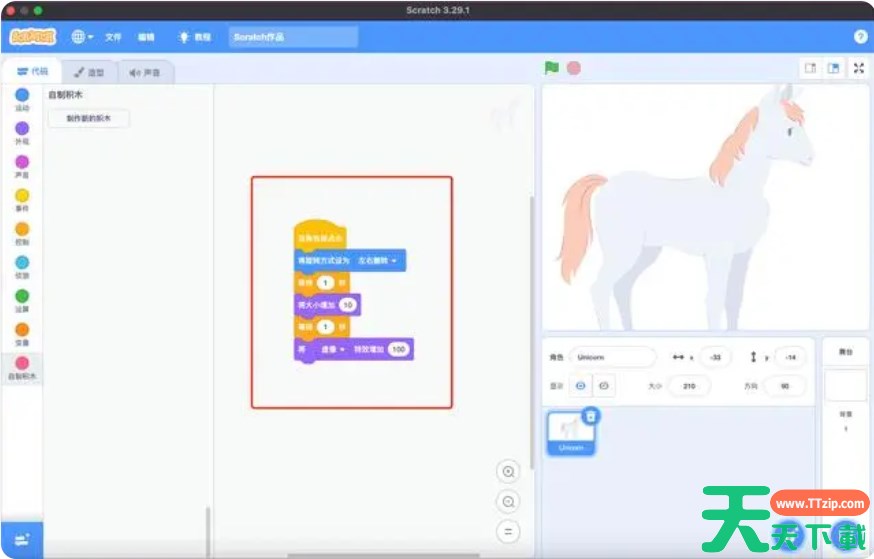874x559 pixels.
Task: Click the size change value 10
Action: click(x=347, y=305)
